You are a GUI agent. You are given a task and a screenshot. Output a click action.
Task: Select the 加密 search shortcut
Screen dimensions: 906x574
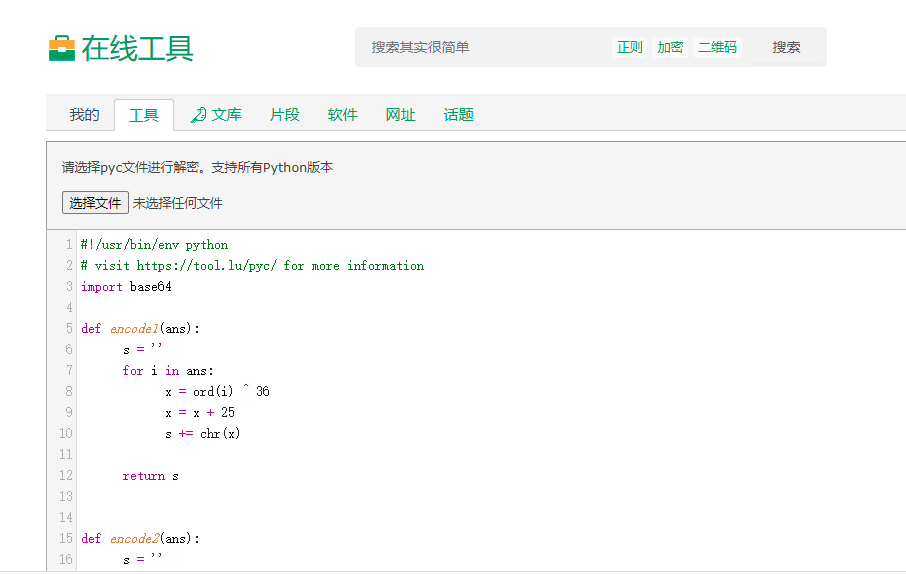[670, 47]
